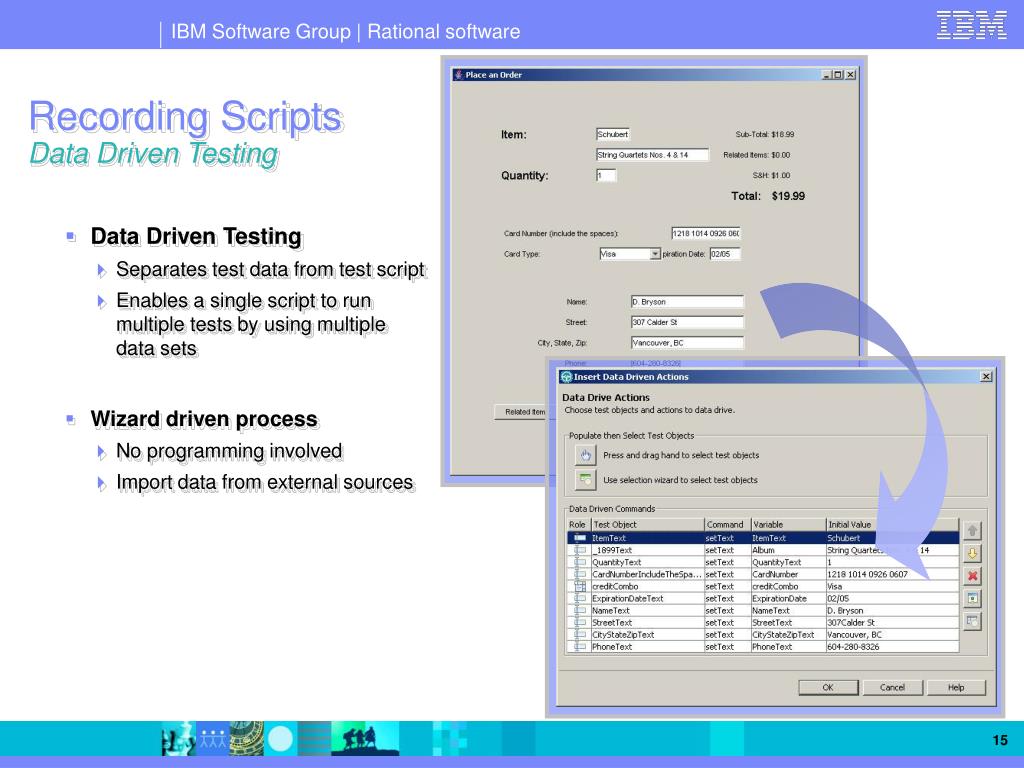Click the String Quartets Nos. 4 & 14 field
This screenshot has height=768, width=1024.
(x=652, y=155)
